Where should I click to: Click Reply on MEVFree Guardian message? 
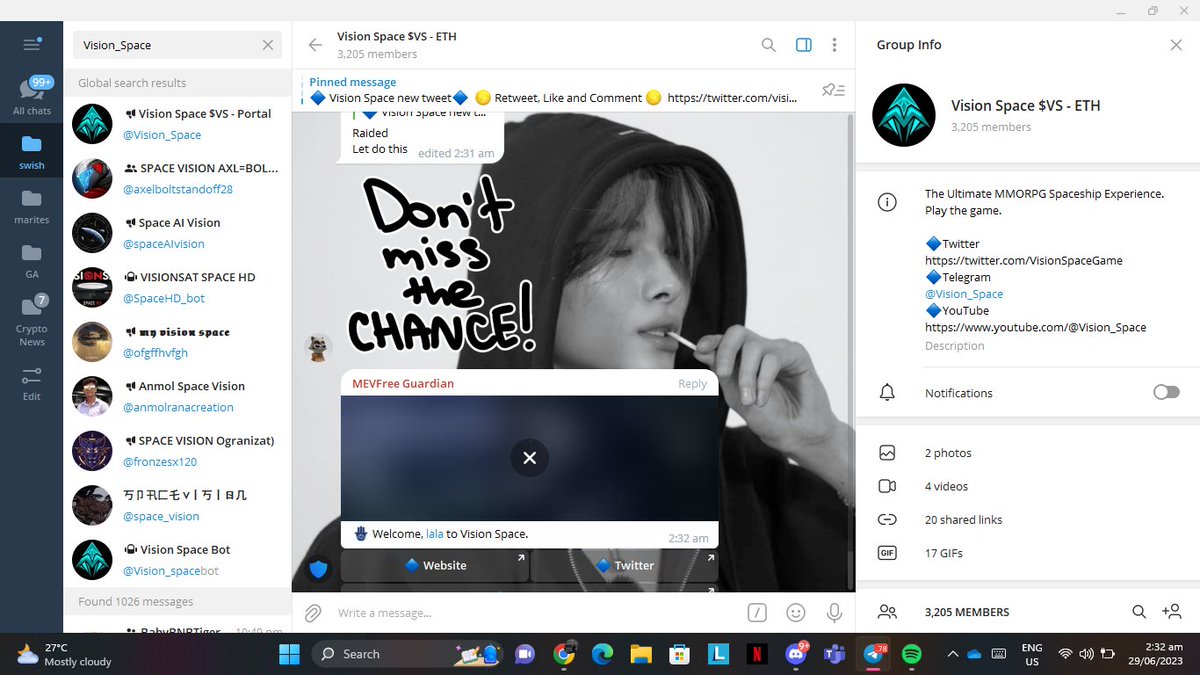coord(692,384)
